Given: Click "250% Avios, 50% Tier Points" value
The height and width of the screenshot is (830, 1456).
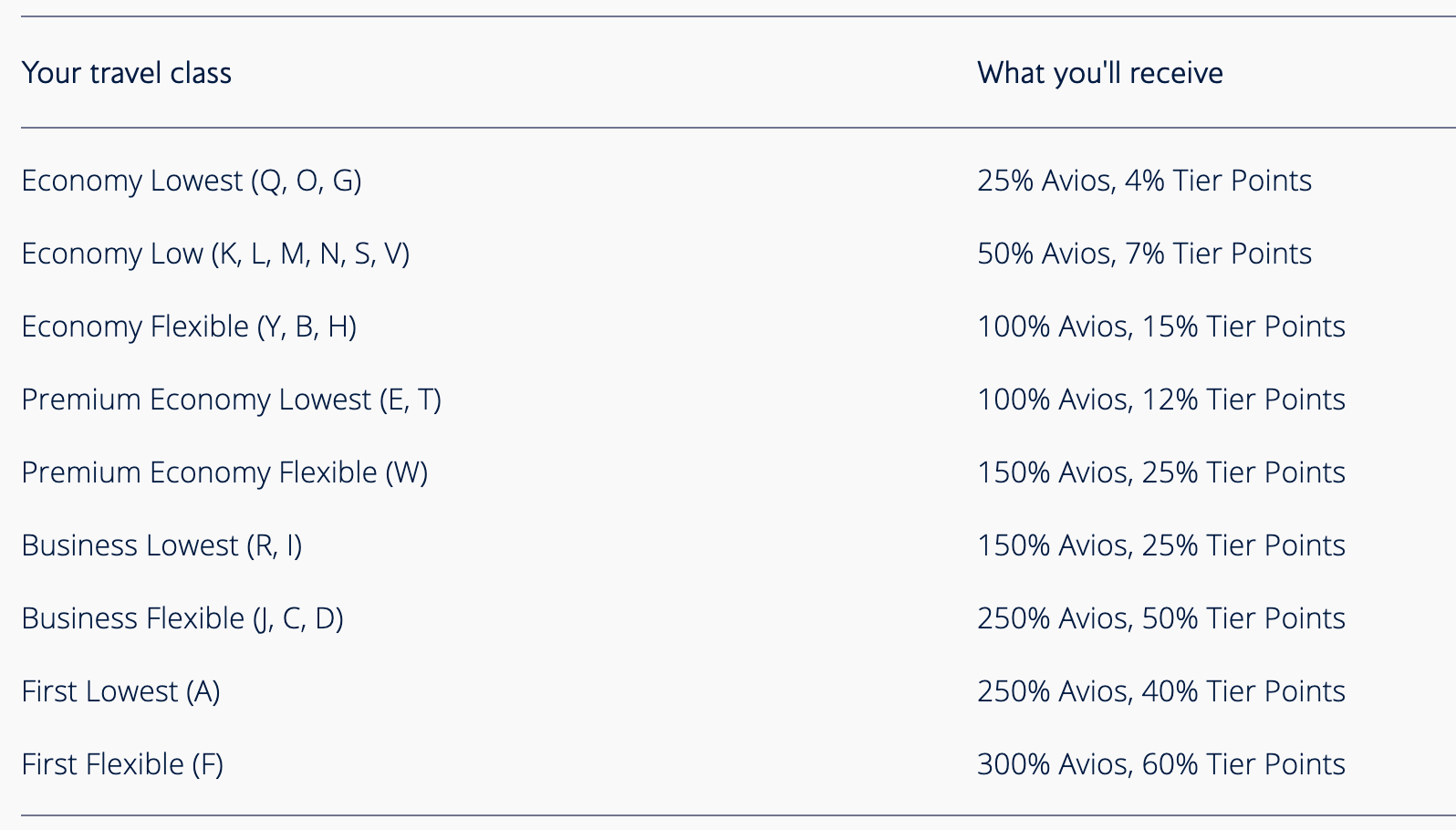Looking at the screenshot, I should tap(1160, 618).
